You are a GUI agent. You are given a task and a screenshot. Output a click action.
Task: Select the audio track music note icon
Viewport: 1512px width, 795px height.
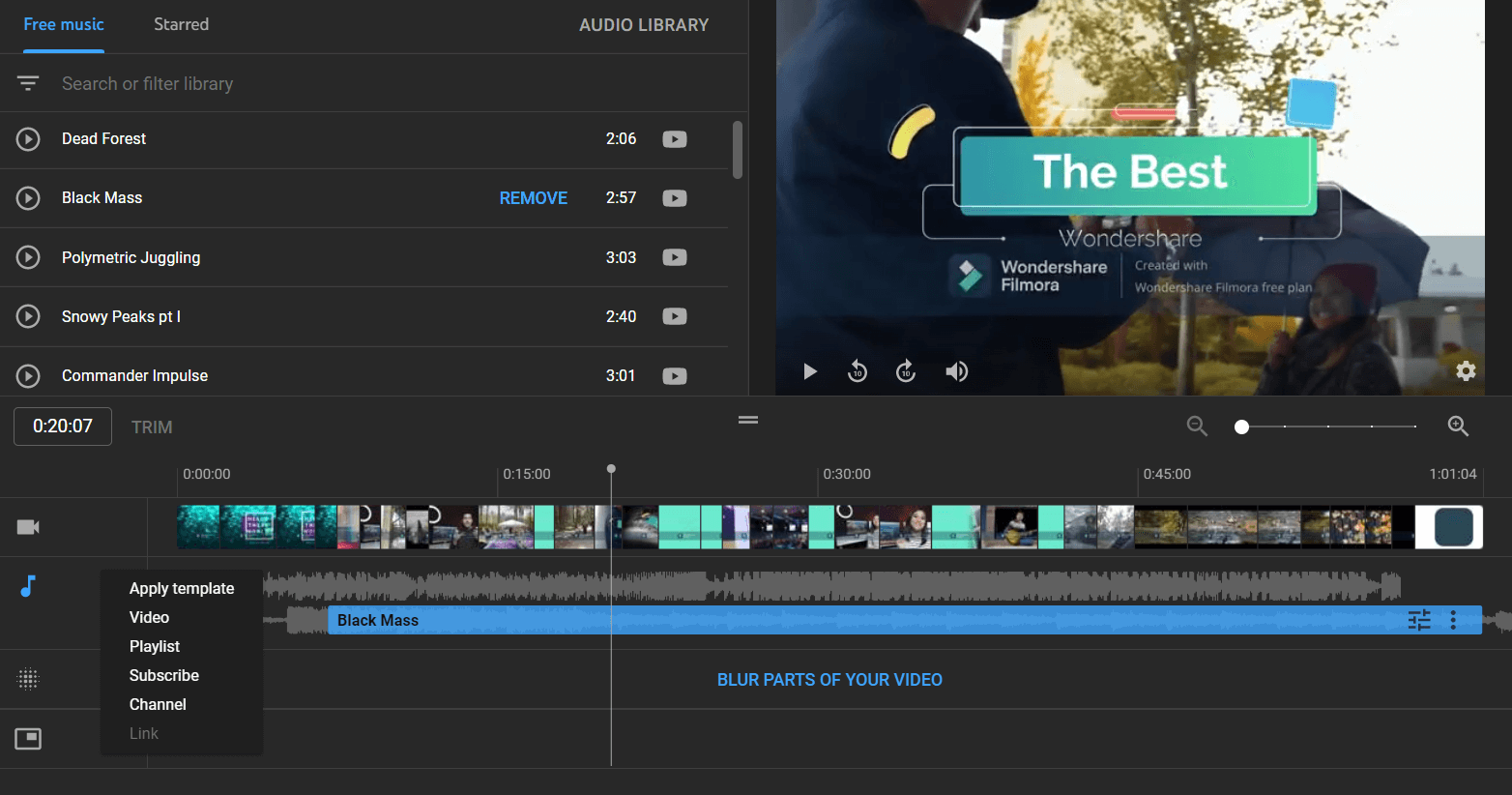pyautogui.click(x=28, y=586)
